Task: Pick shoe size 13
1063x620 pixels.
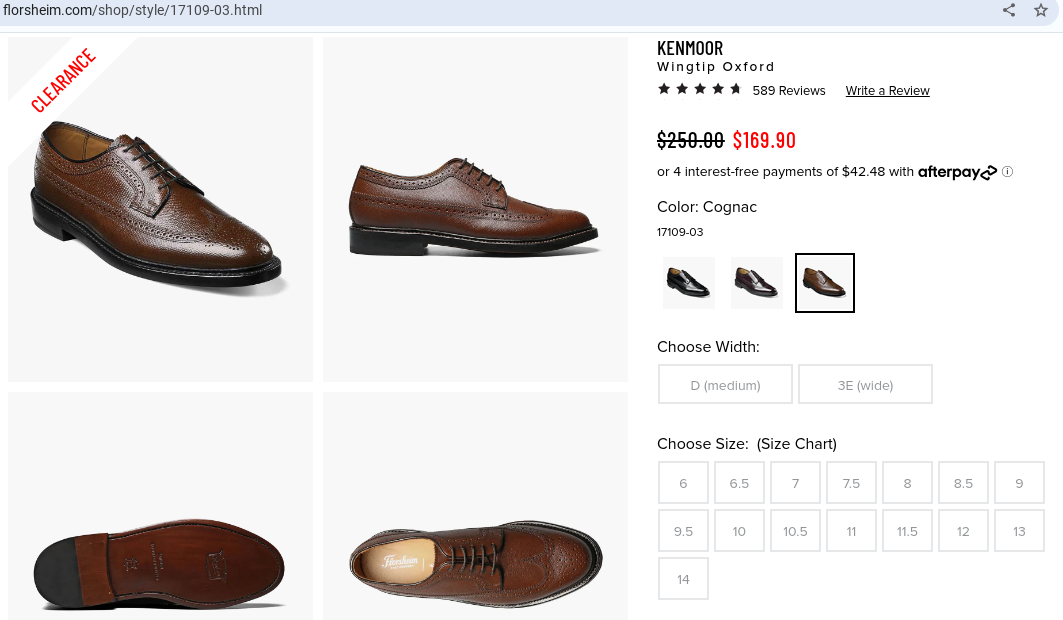Action: click(1019, 531)
